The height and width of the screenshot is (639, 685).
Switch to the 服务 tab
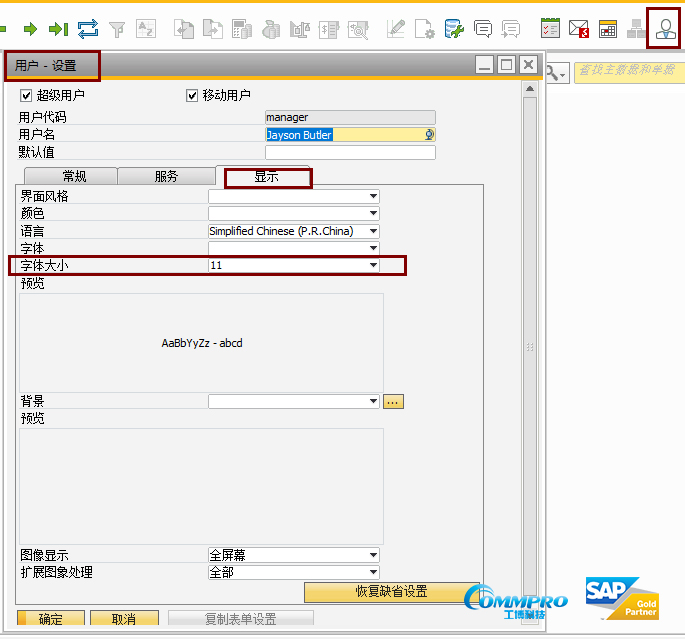point(166,177)
